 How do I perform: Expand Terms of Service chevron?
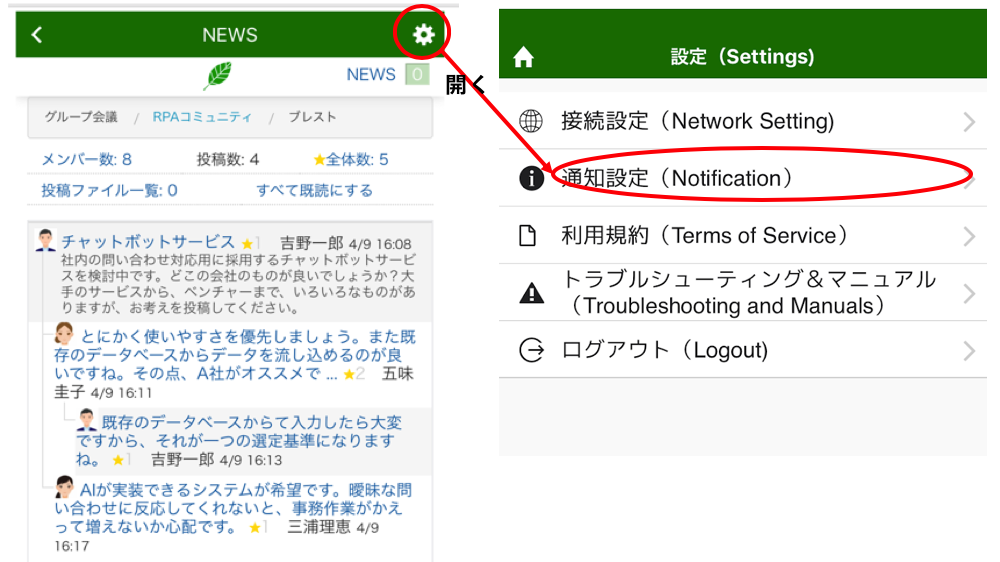968,236
